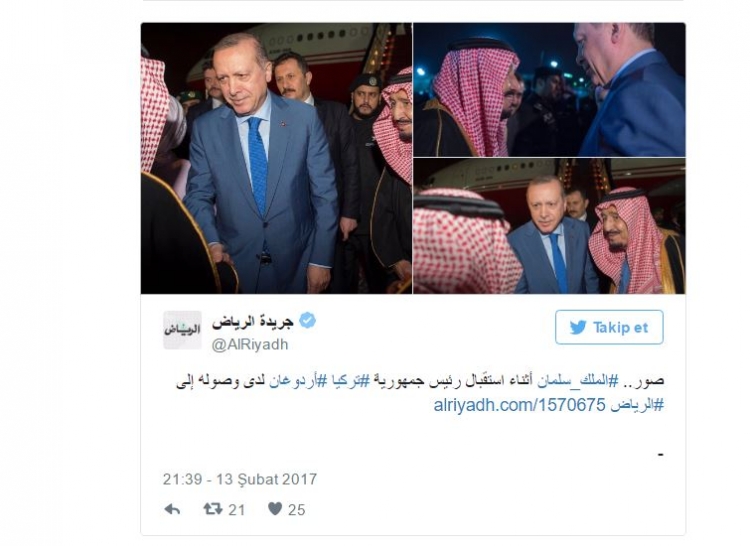This screenshot has width=750, height=546.
Task: Click the like count 25
Action: pos(296,510)
